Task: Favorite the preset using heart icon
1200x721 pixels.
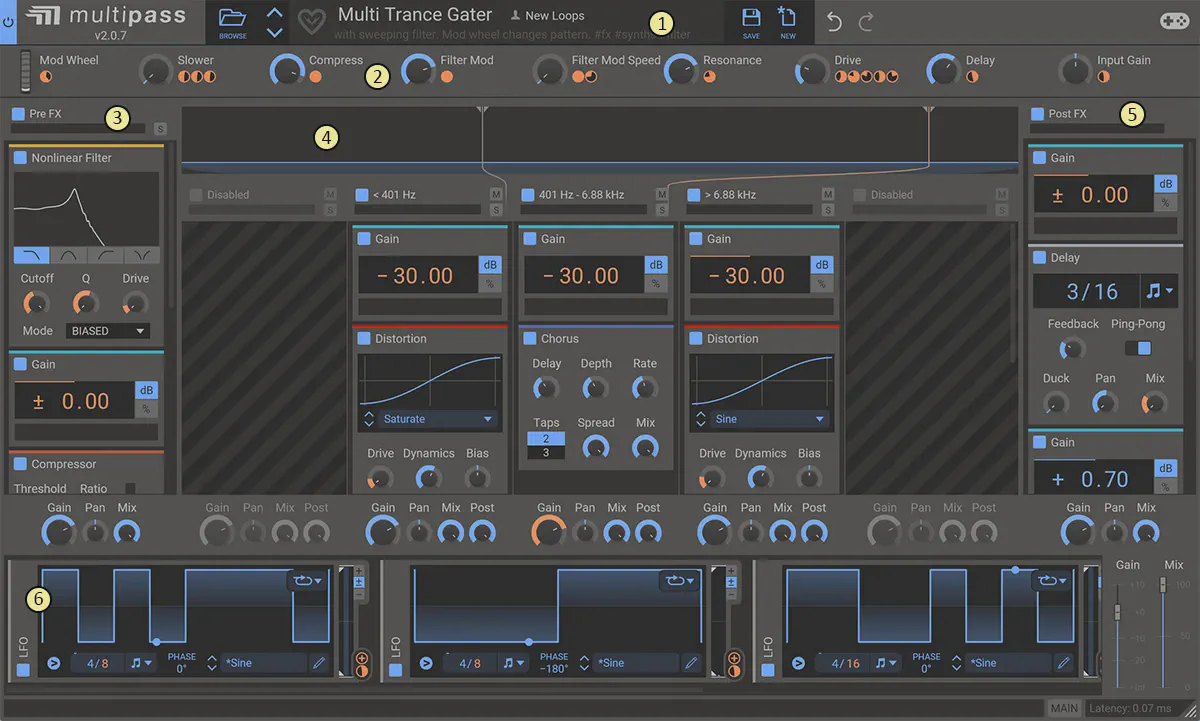Action: click(x=313, y=22)
